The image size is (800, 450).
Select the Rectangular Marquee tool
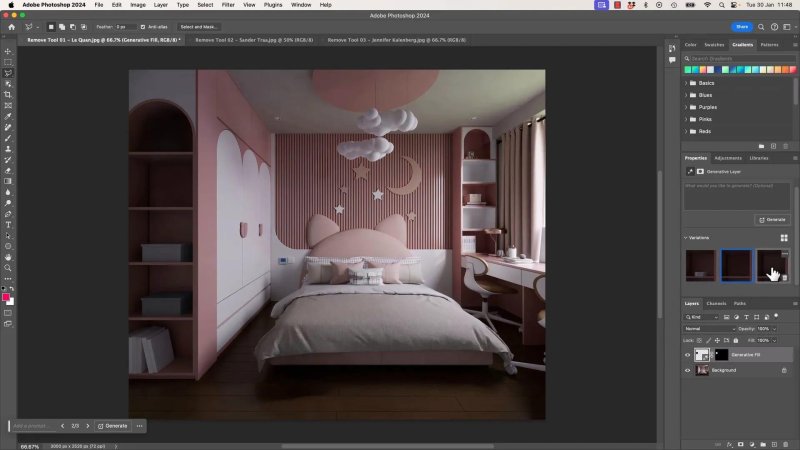(8, 62)
